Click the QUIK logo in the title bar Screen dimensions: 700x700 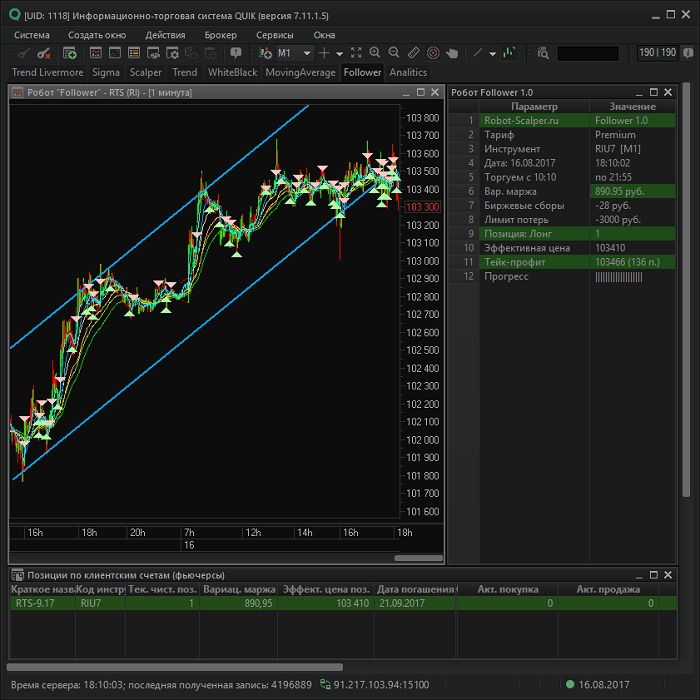pyautogui.click(x=15, y=15)
